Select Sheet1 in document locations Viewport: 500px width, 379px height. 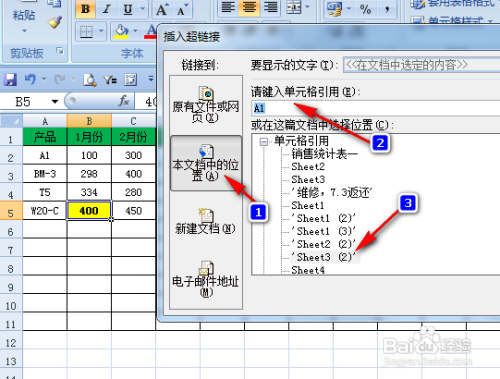(308, 205)
